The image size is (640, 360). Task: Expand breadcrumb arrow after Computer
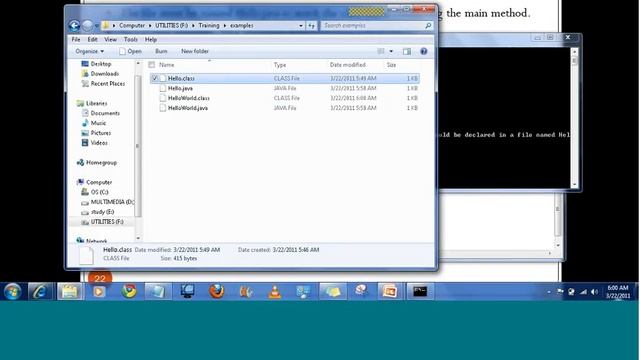(x=150, y=26)
